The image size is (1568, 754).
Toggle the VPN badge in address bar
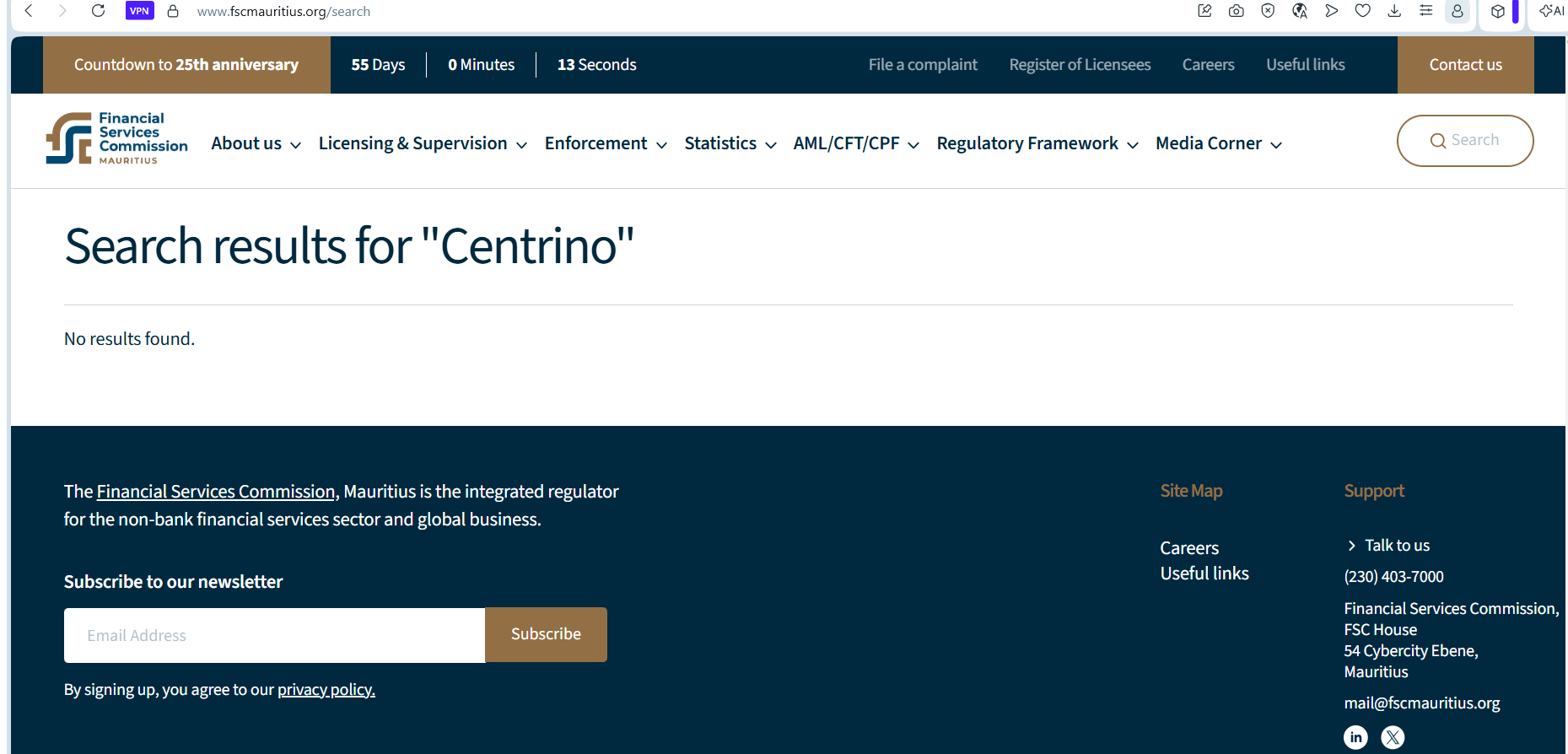(x=140, y=11)
